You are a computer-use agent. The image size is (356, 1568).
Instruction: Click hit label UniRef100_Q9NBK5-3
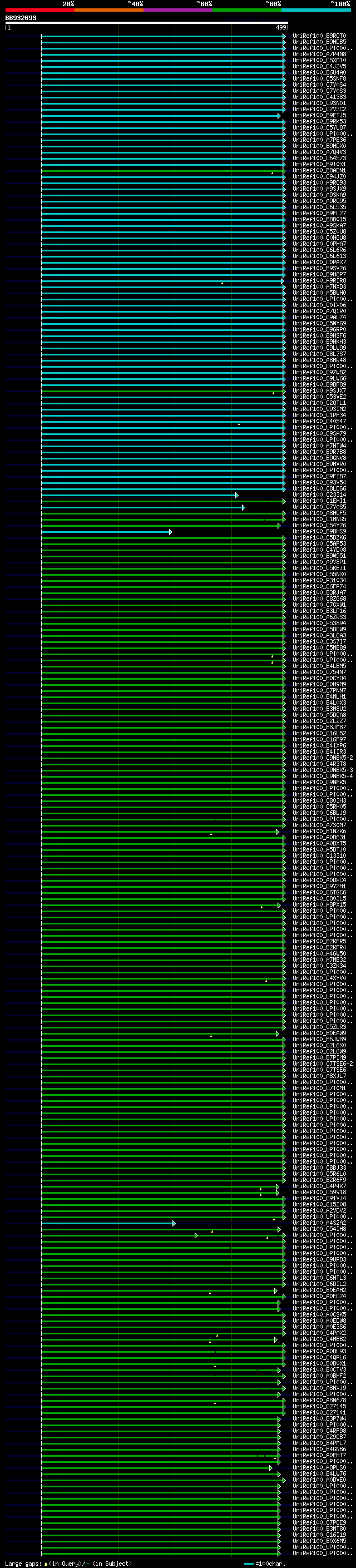click(323, 770)
